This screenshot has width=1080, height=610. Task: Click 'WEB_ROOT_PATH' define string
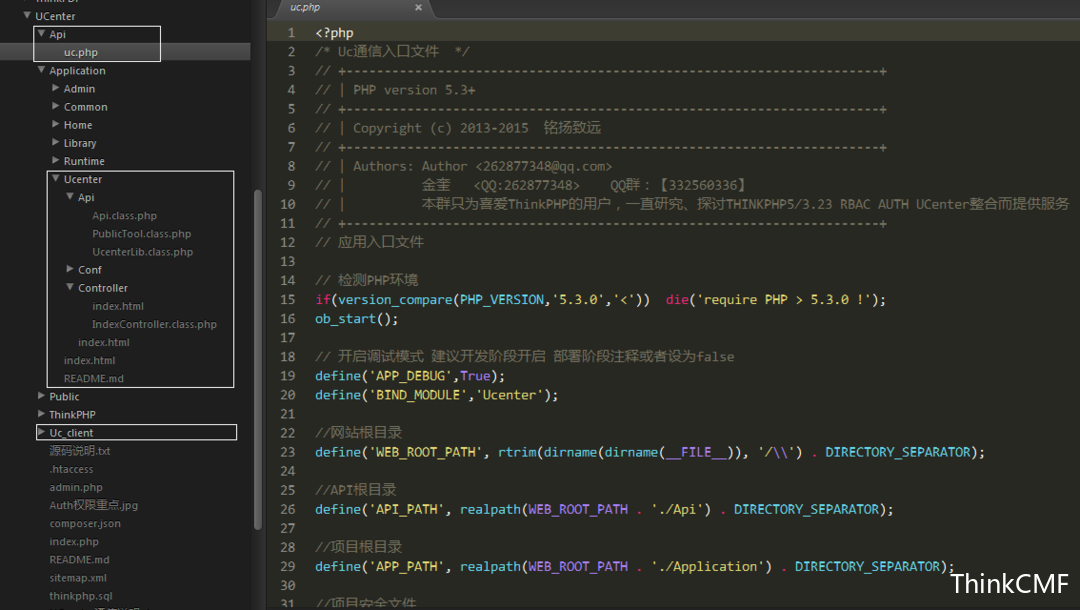(x=425, y=452)
